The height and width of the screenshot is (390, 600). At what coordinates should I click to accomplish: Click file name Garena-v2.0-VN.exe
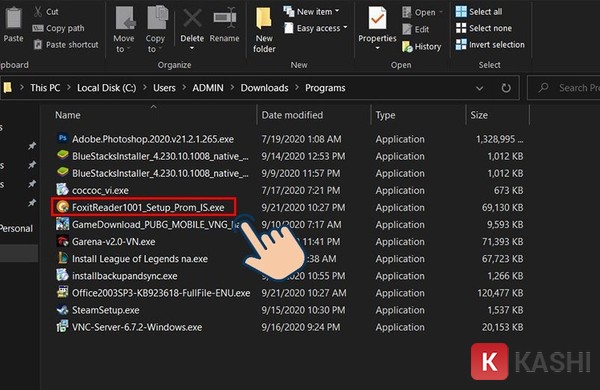pos(114,242)
